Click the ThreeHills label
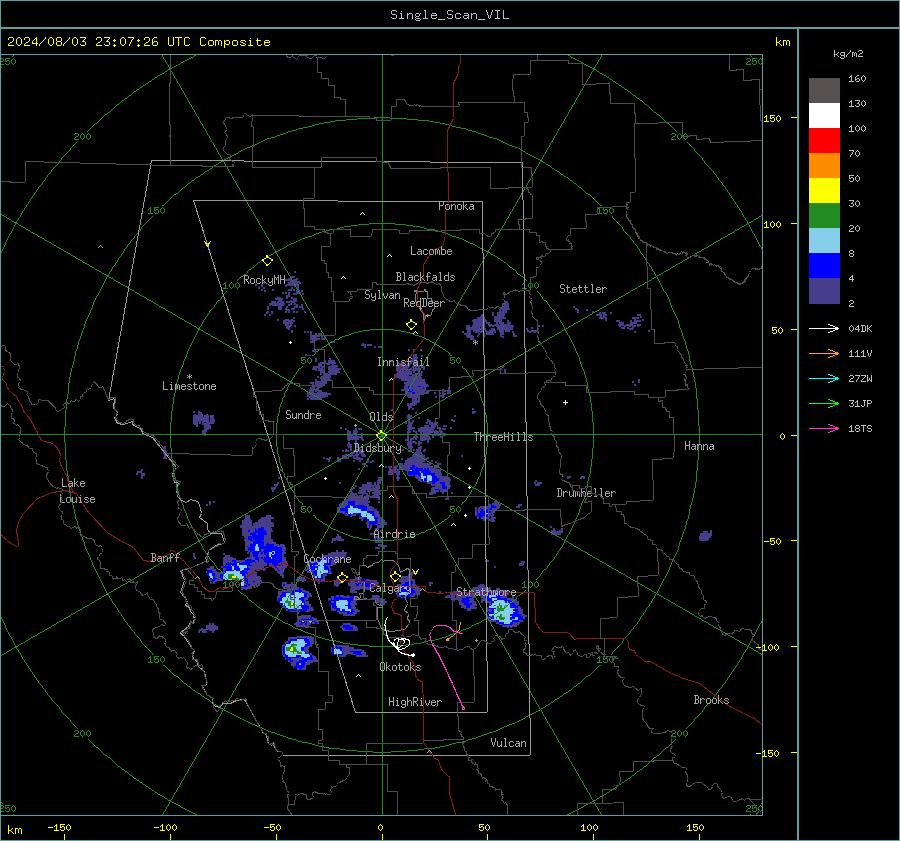Viewport: 900px width, 841px height. [503, 437]
